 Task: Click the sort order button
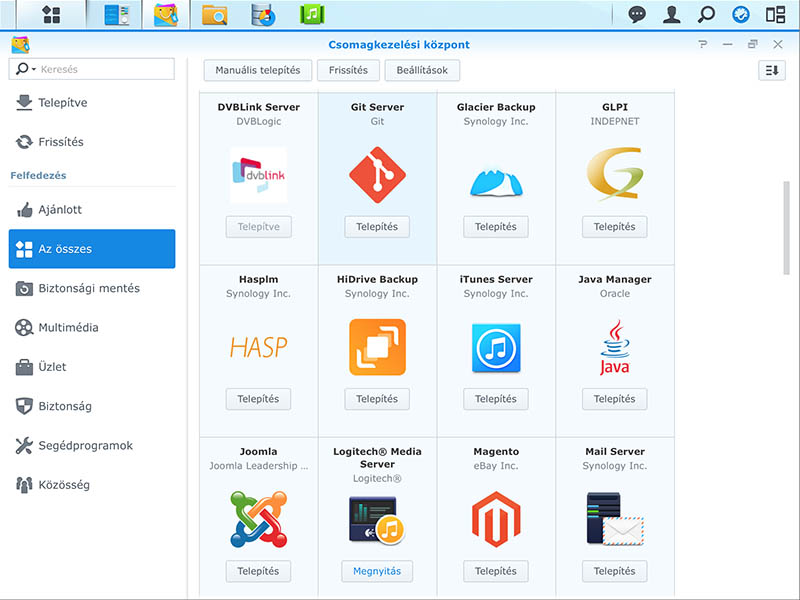click(x=770, y=70)
